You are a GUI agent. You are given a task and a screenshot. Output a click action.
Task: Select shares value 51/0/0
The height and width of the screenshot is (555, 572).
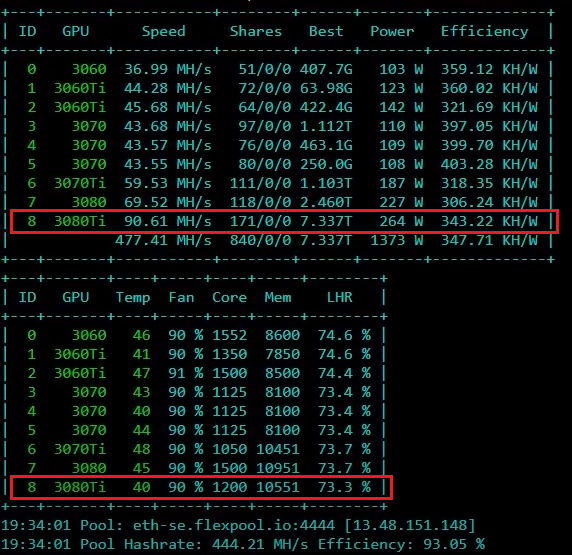(x=265, y=69)
